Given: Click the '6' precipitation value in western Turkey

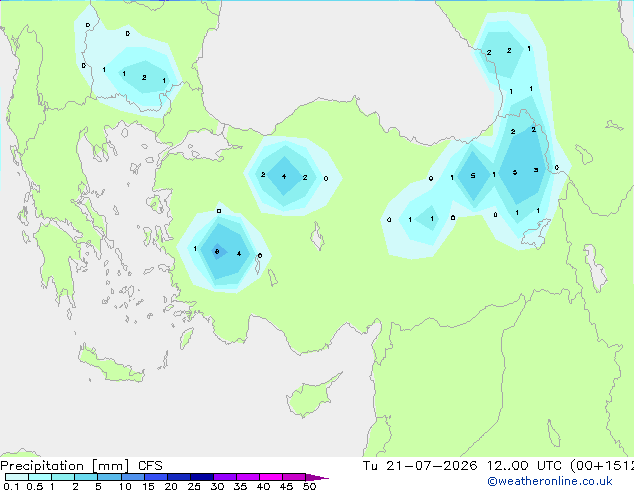Looking at the screenshot, I should pyautogui.click(x=217, y=252).
